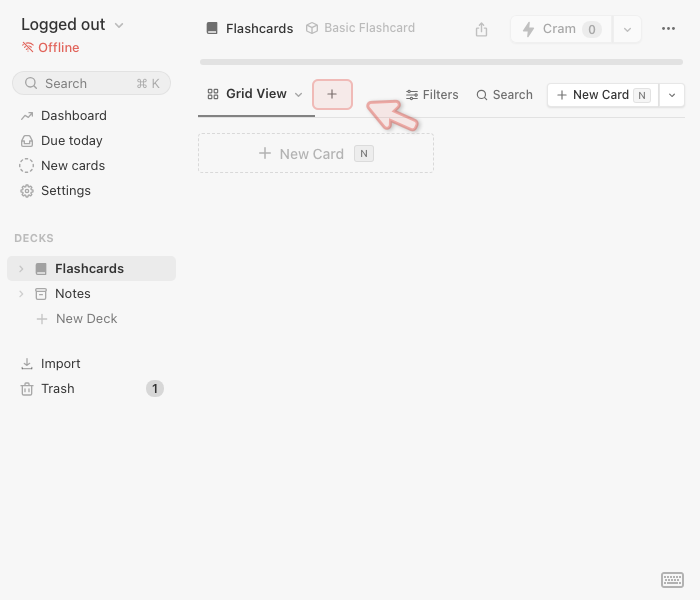
Task: Click the dashed New Card placeholder
Action: click(x=315, y=154)
